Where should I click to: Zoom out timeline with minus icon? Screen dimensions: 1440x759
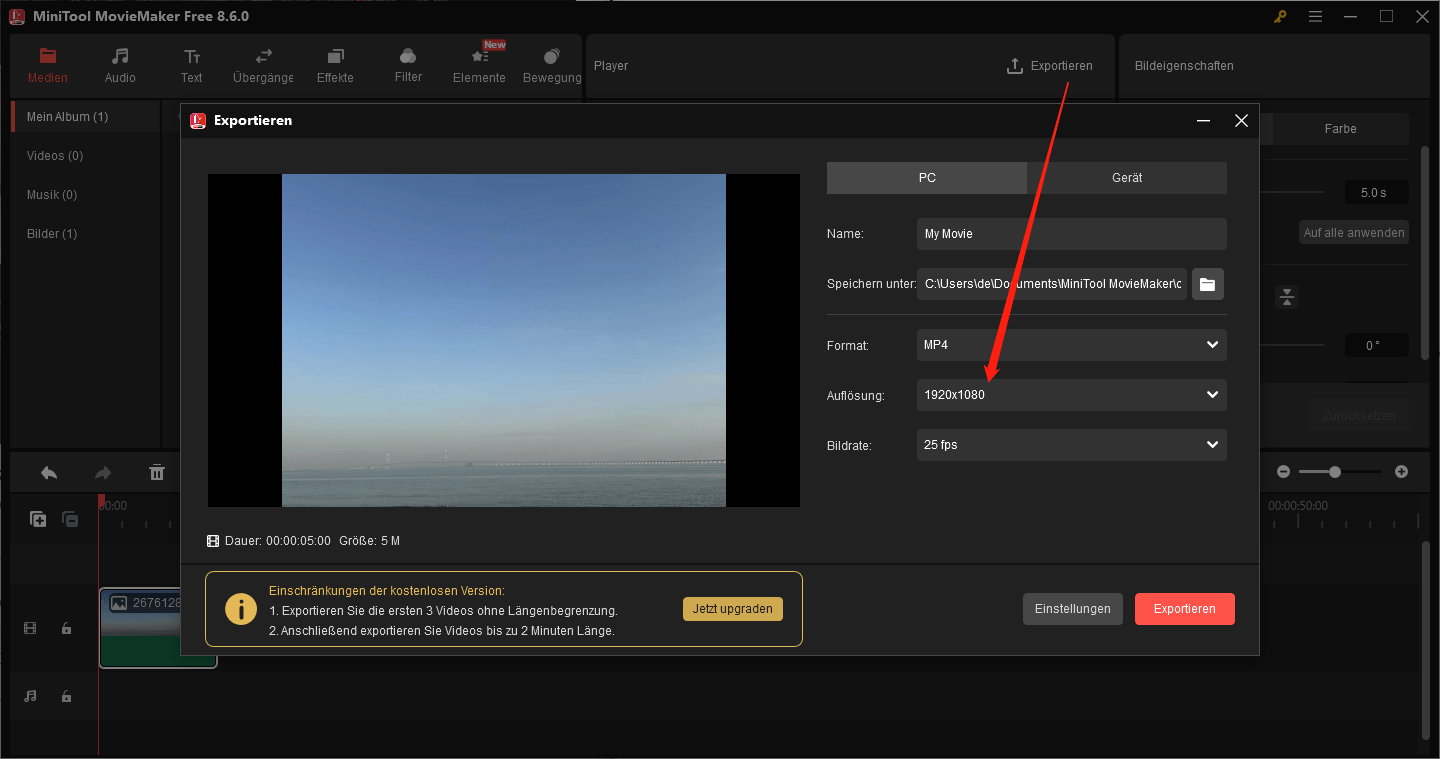click(1283, 471)
